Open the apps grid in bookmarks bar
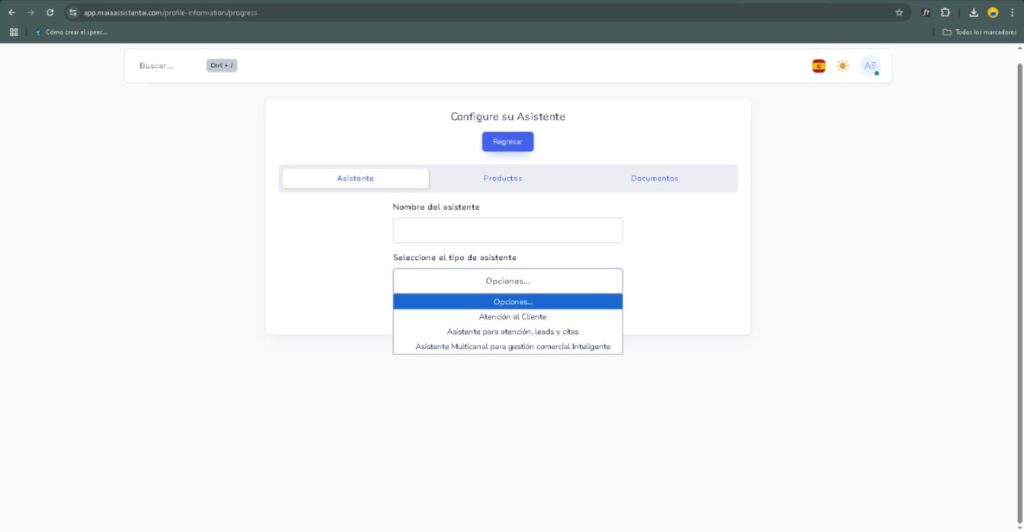Image resolution: width=1024 pixels, height=532 pixels. [x=14, y=32]
